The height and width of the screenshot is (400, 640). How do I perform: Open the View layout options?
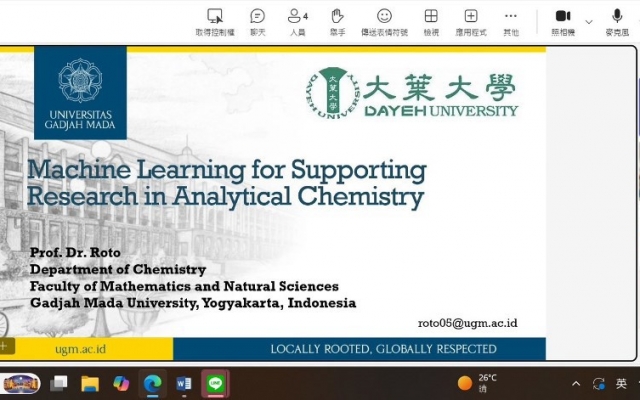[431, 21]
